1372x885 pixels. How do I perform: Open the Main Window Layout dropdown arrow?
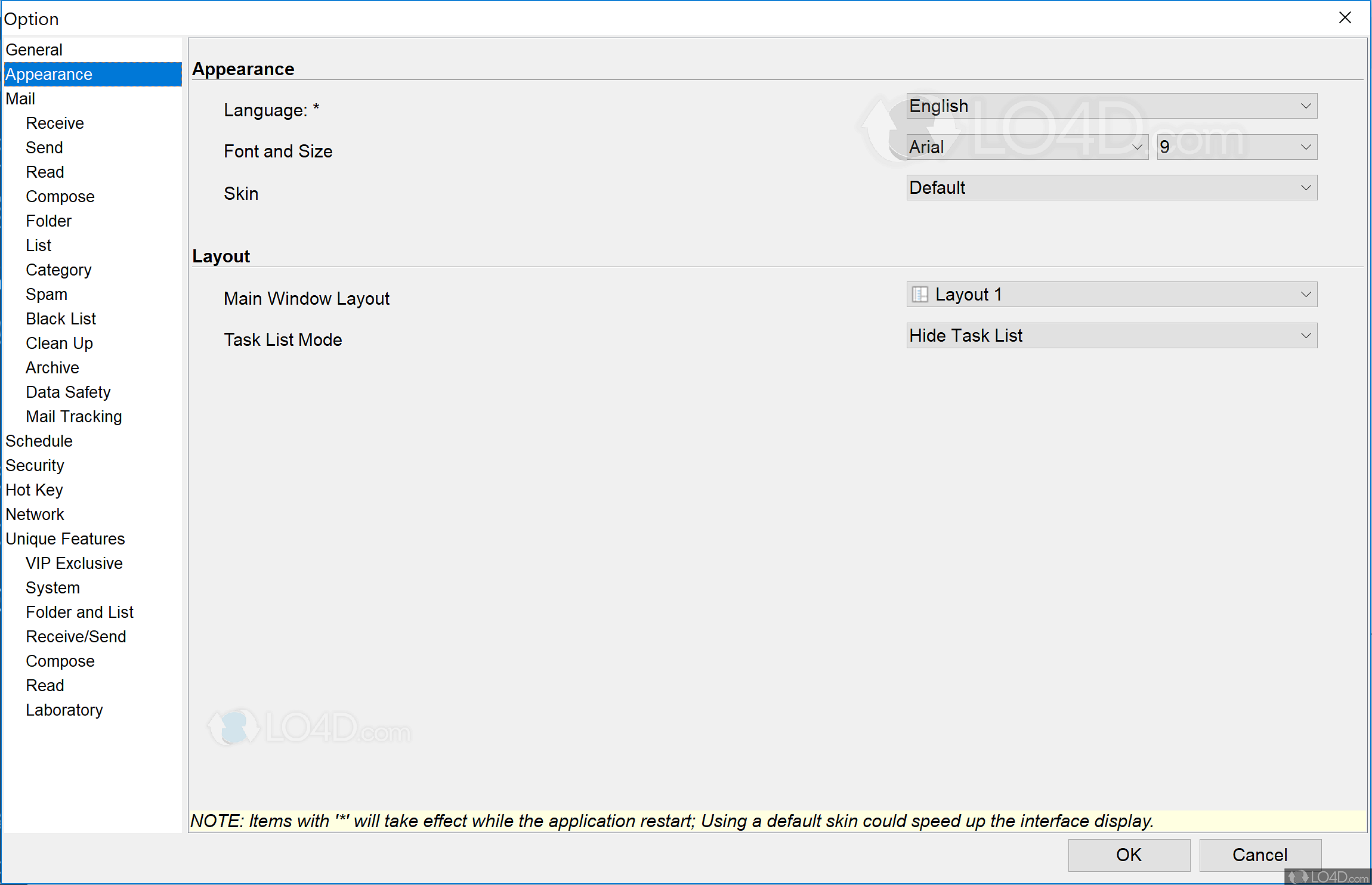tap(1305, 295)
